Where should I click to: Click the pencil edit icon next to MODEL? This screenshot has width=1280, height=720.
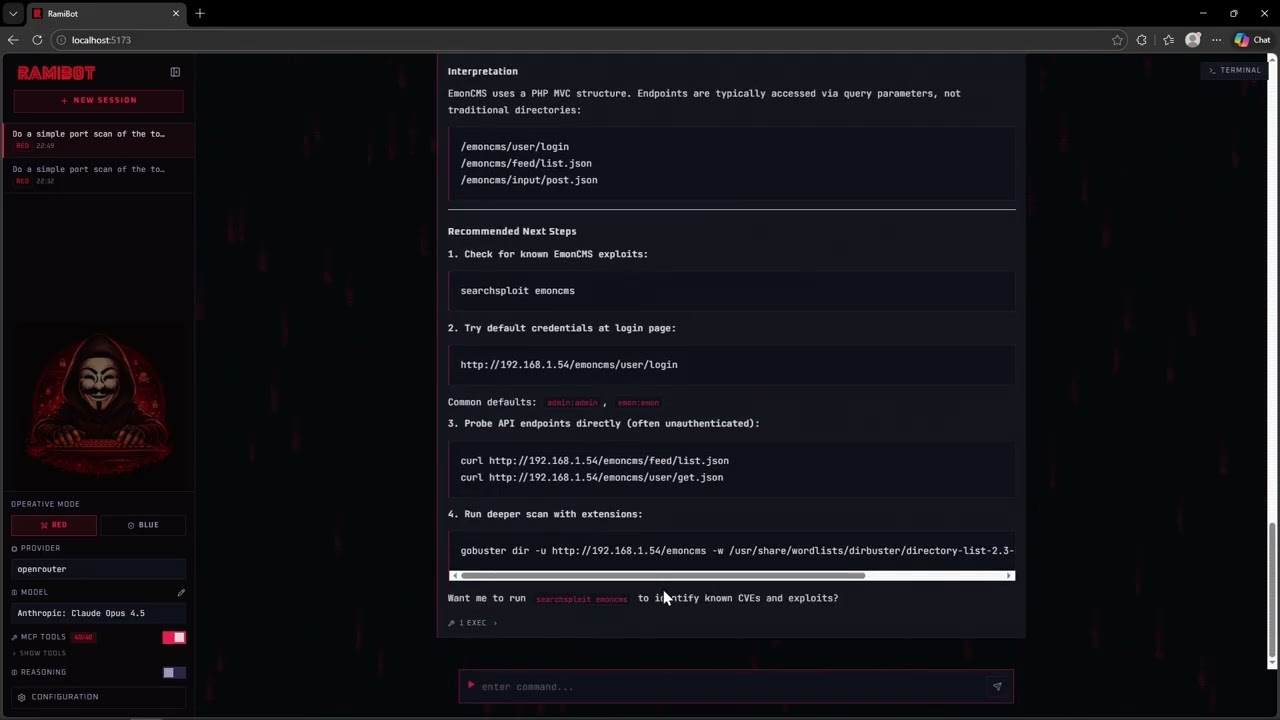[181, 592]
